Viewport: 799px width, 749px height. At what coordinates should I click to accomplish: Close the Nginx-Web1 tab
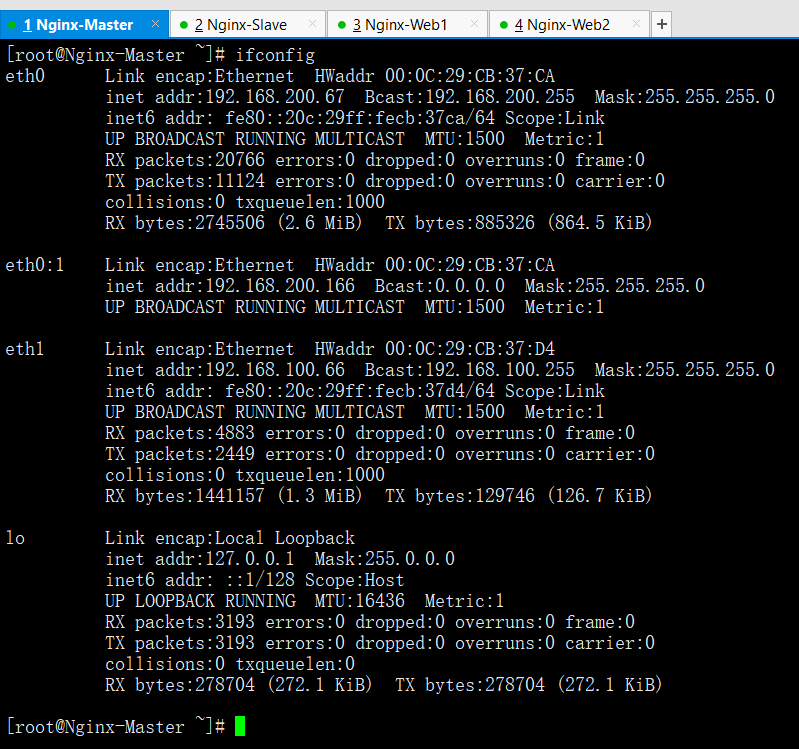(474, 23)
